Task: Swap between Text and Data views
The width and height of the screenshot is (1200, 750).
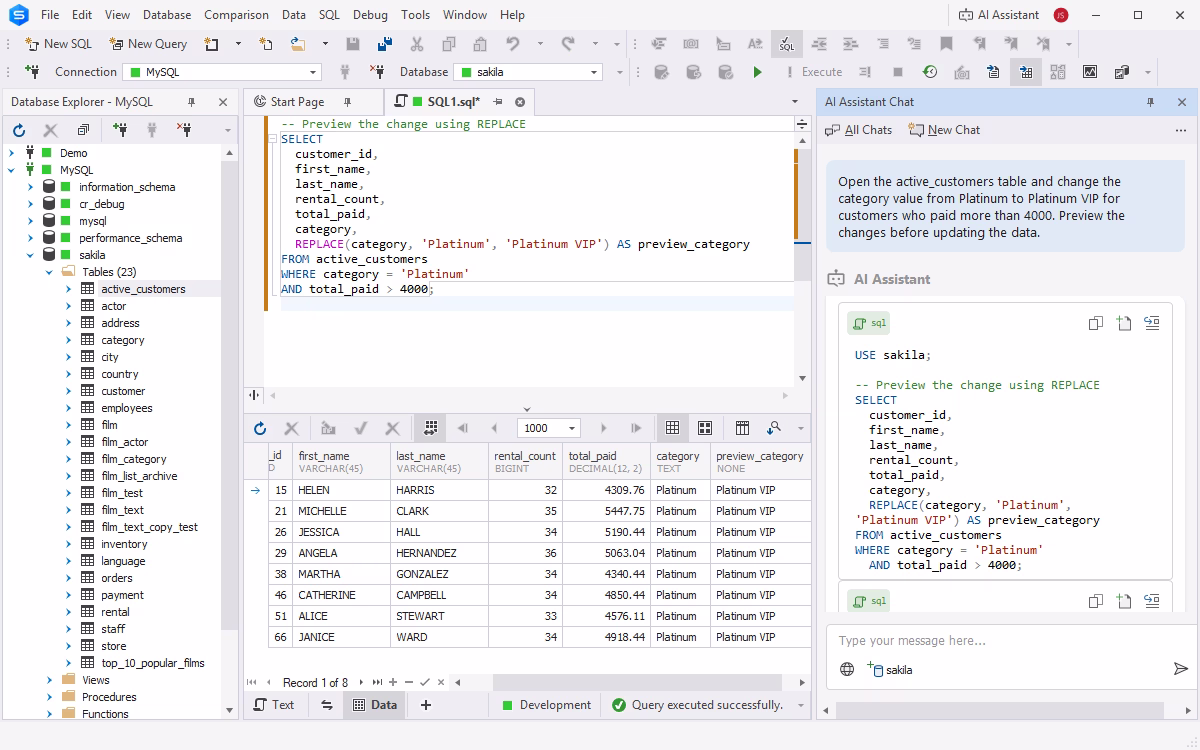Action: pos(326,705)
